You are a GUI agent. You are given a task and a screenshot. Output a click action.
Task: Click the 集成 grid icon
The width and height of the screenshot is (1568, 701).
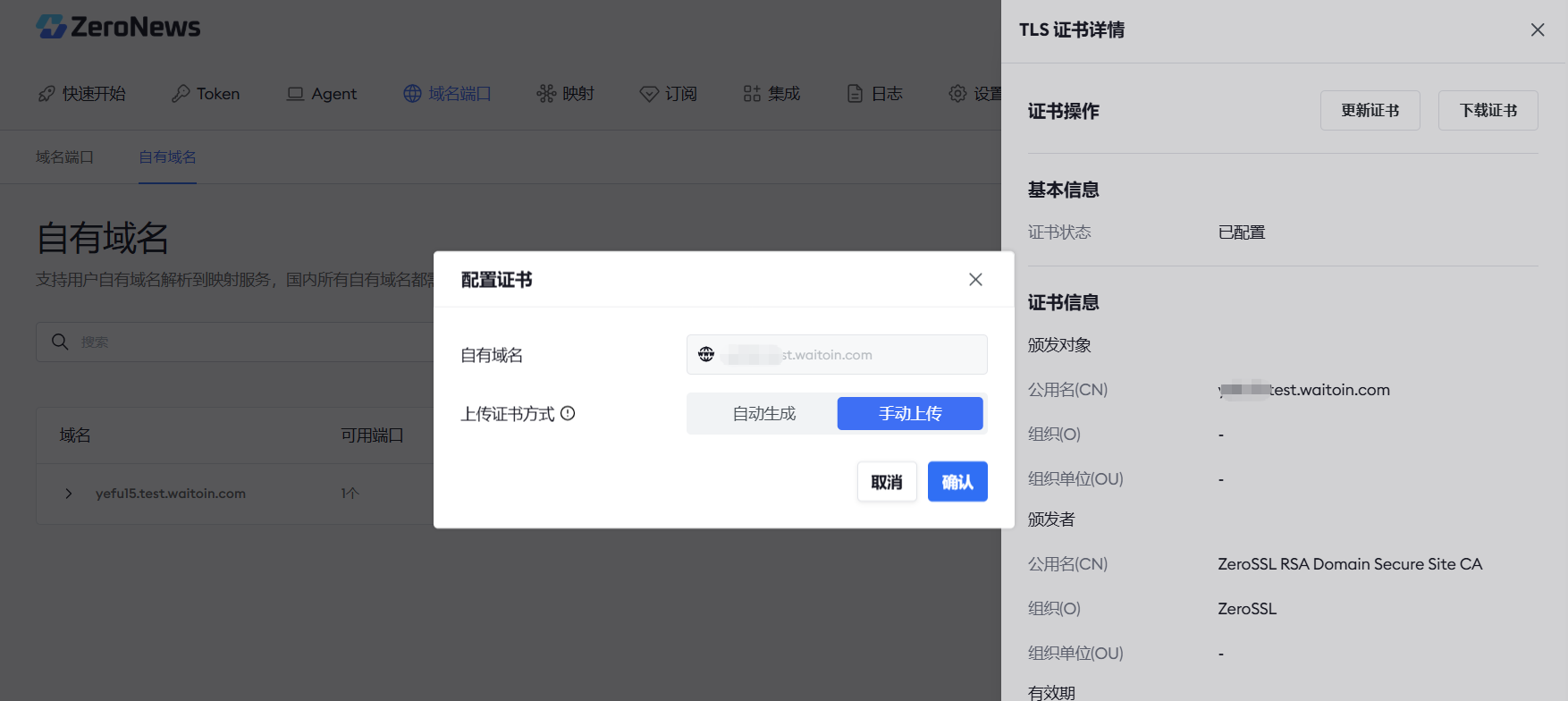[x=752, y=94]
